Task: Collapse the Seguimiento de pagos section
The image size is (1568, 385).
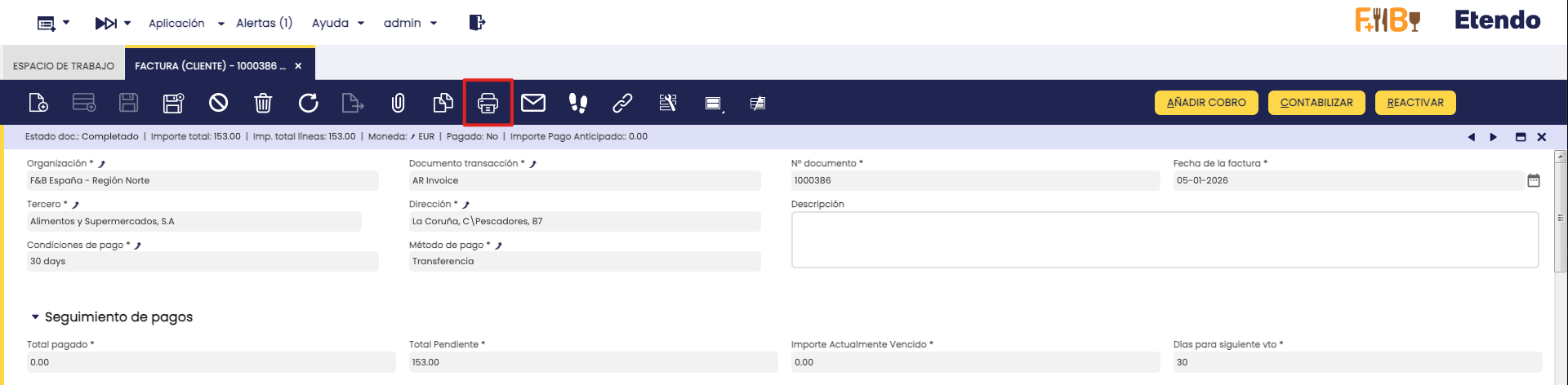Action: tap(35, 316)
